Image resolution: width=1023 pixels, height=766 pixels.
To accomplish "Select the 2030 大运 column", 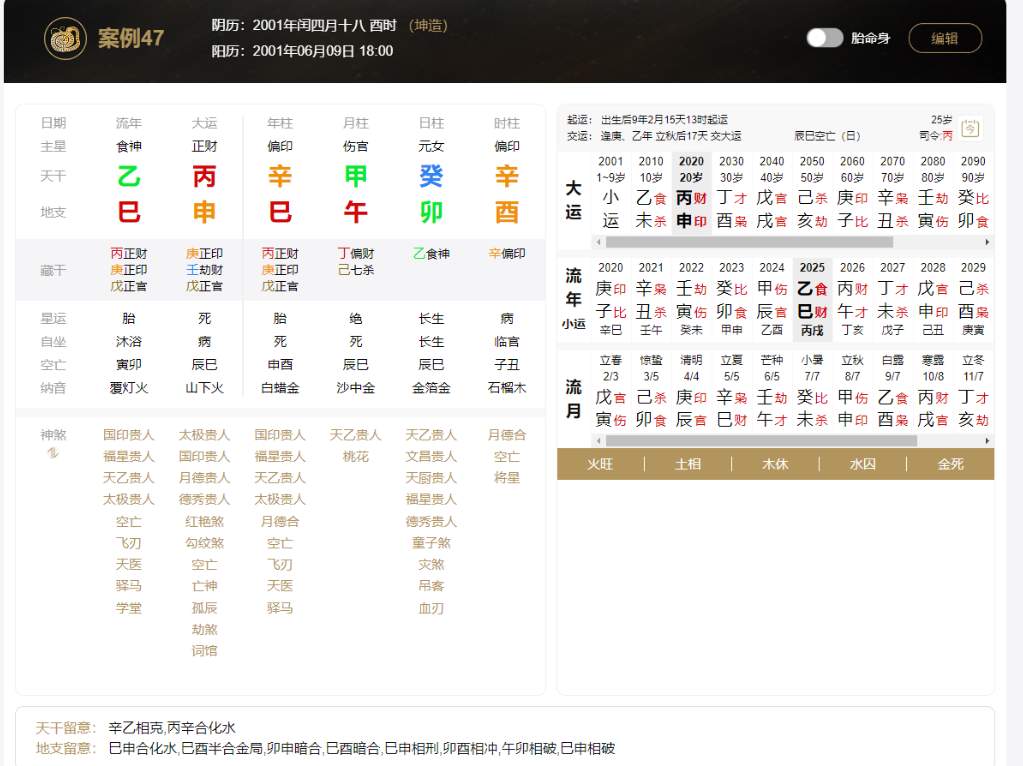I will [731, 193].
